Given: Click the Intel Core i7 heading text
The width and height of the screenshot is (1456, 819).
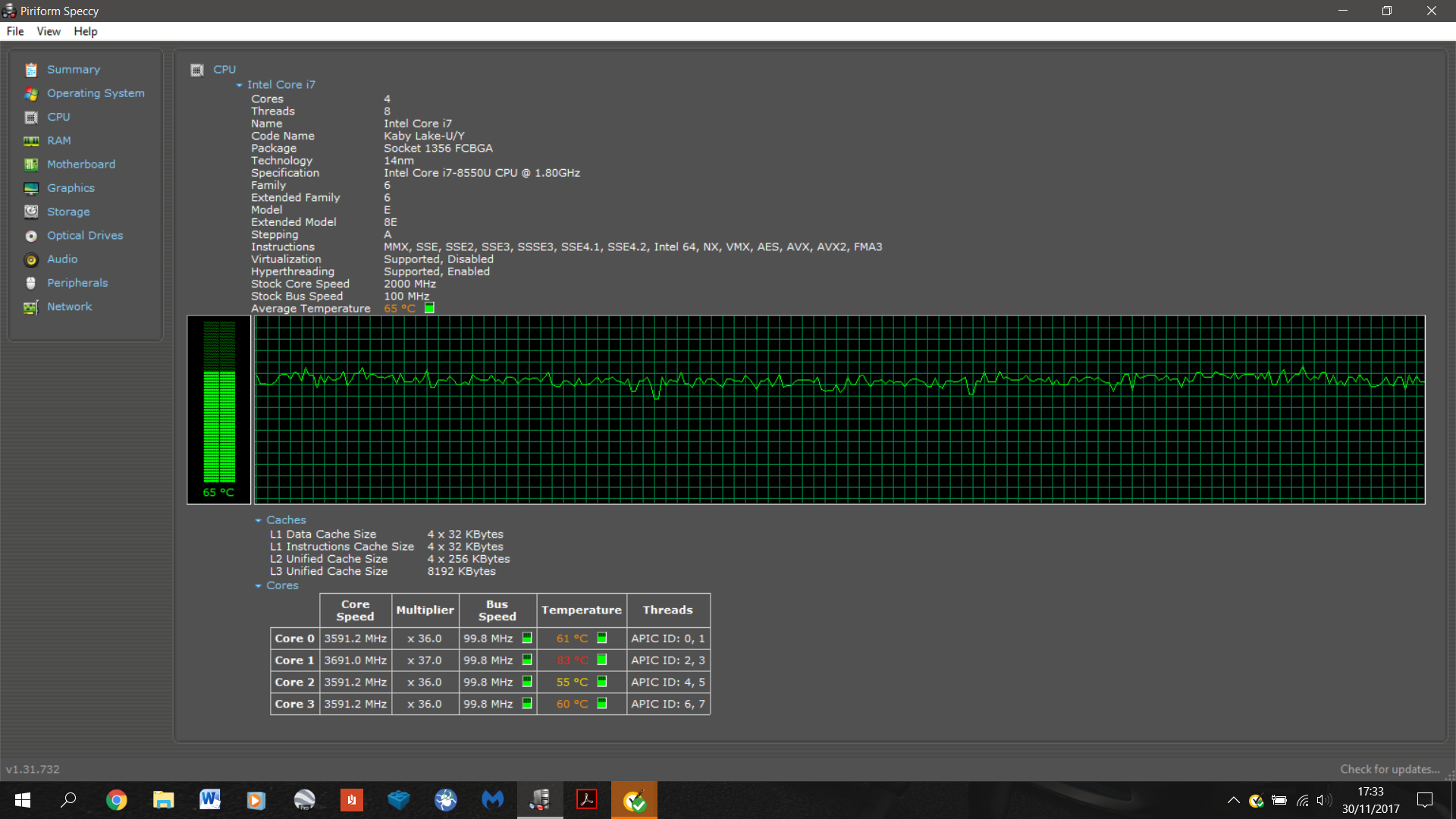Looking at the screenshot, I should (281, 85).
